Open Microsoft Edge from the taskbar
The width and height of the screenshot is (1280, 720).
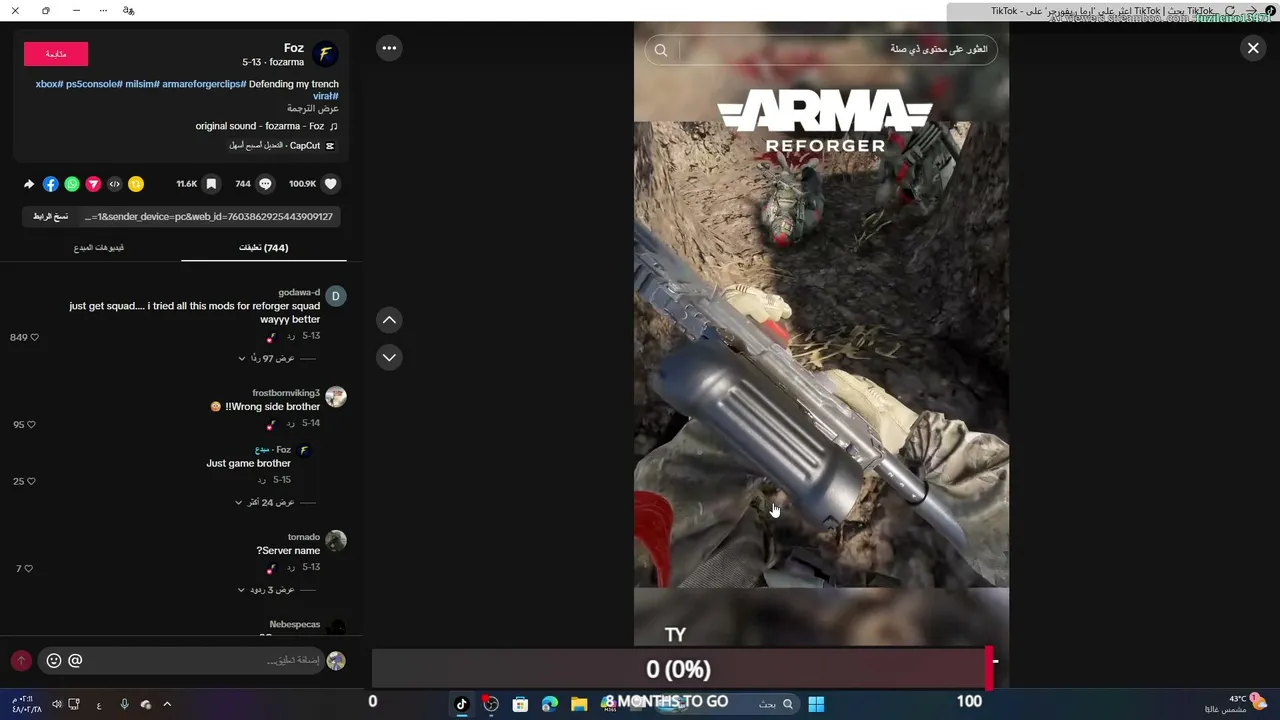[x=549, y=704]
